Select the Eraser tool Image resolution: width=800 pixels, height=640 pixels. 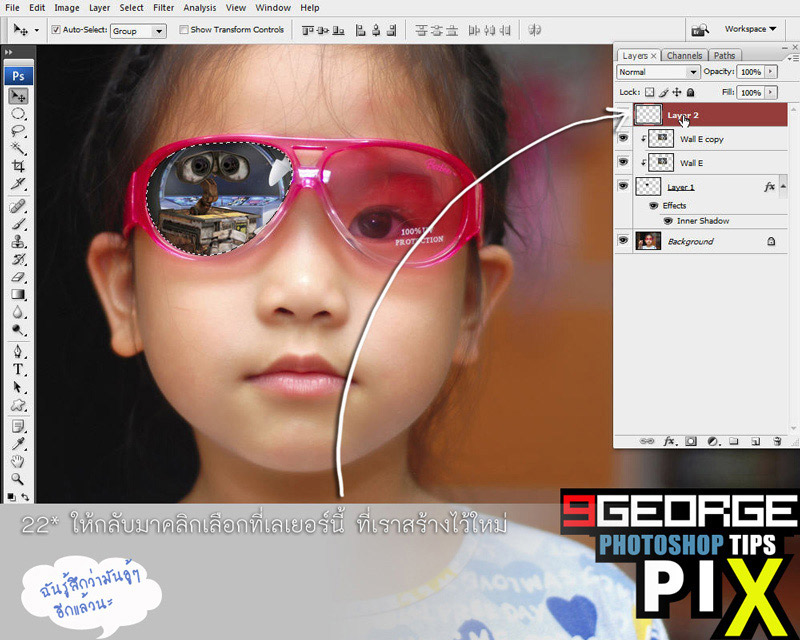pyautogui.click(x=18, y=277)
